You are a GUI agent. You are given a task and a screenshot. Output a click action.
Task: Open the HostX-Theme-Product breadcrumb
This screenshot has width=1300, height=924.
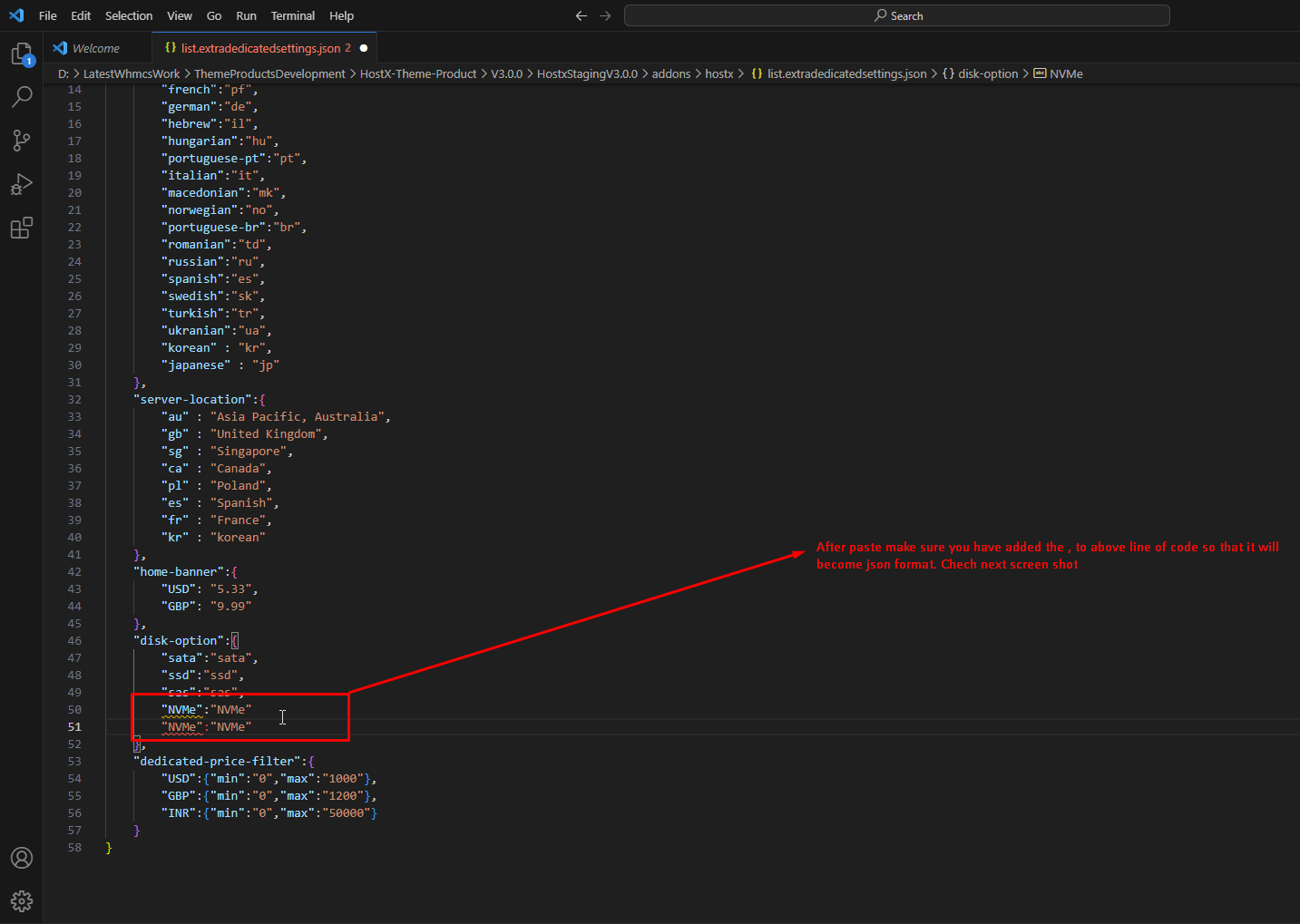pyautogui.click(x=417, y=73)
